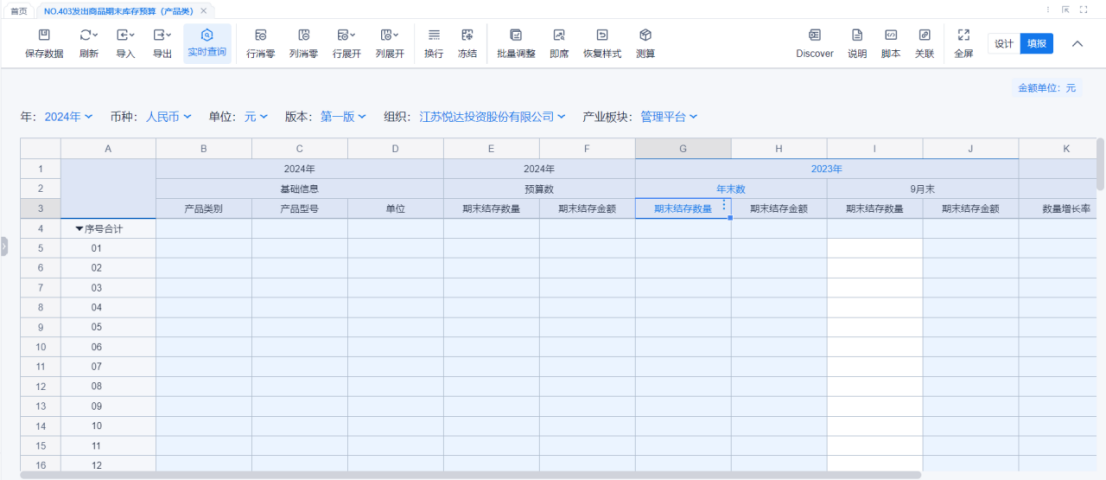Enter 全屏 fullscreen mode

(963, 36)
